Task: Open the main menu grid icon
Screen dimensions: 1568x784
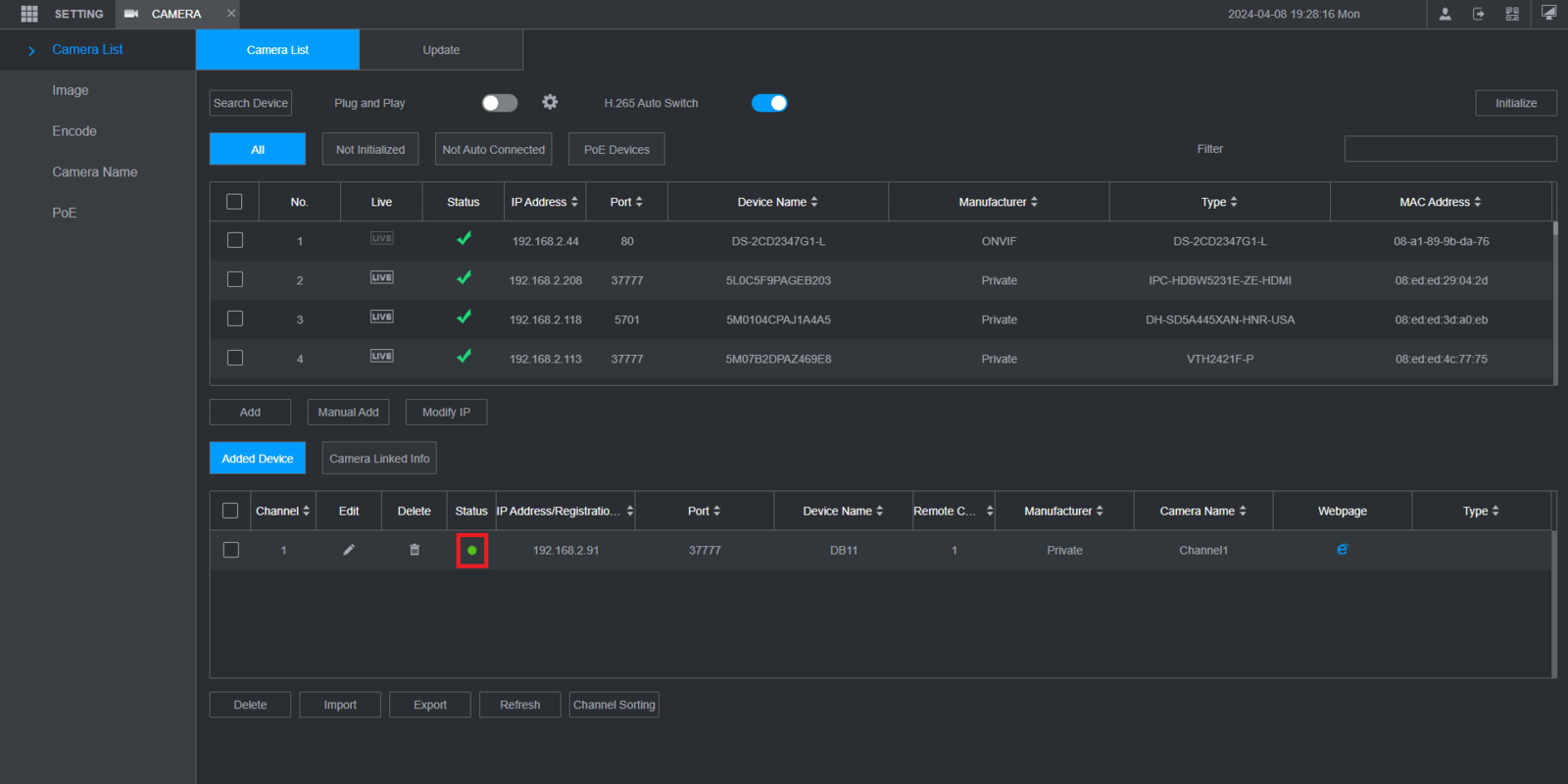Action: [29, 14]
